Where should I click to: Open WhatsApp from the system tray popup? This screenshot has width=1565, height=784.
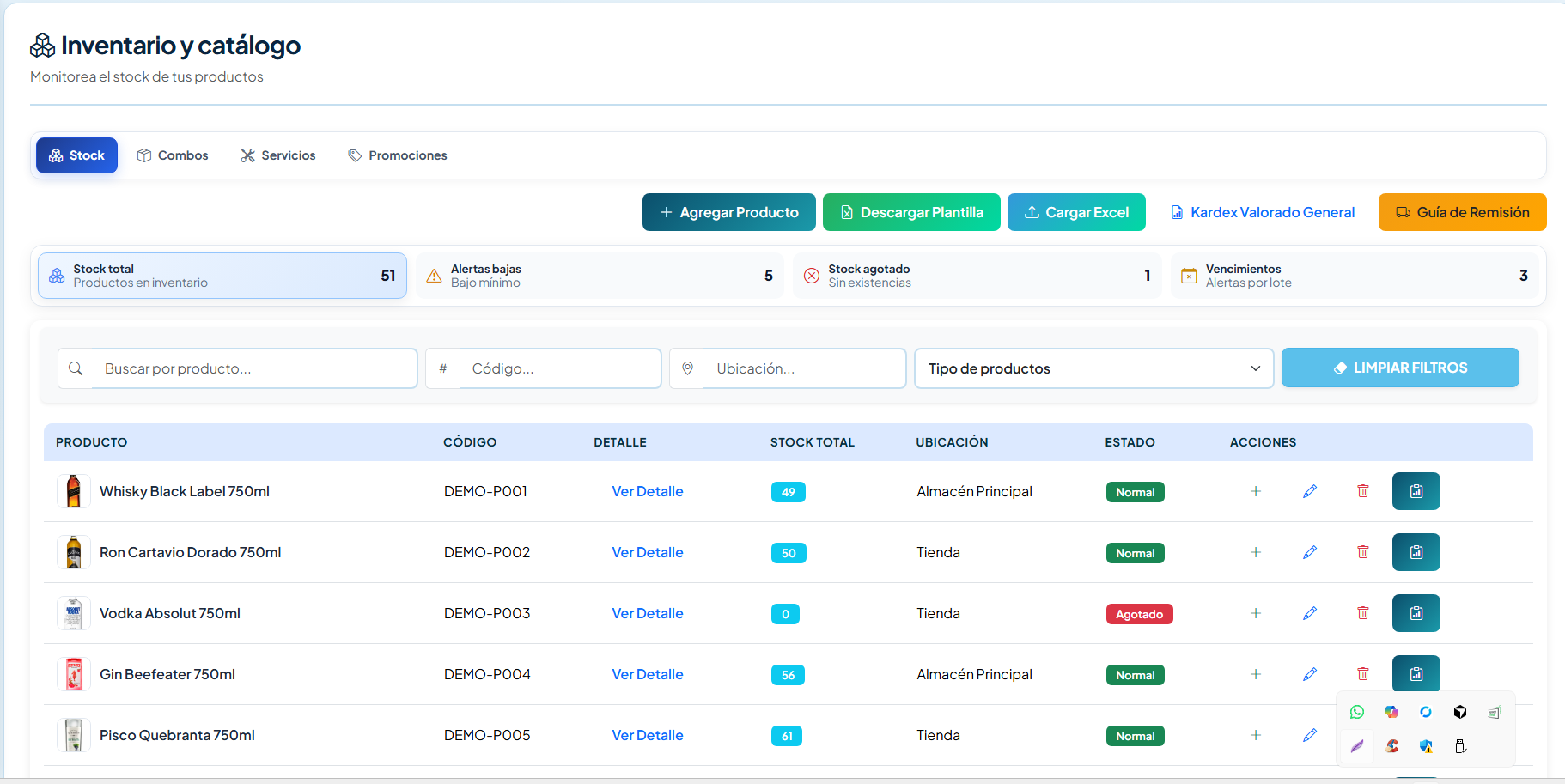point(1357,712)
